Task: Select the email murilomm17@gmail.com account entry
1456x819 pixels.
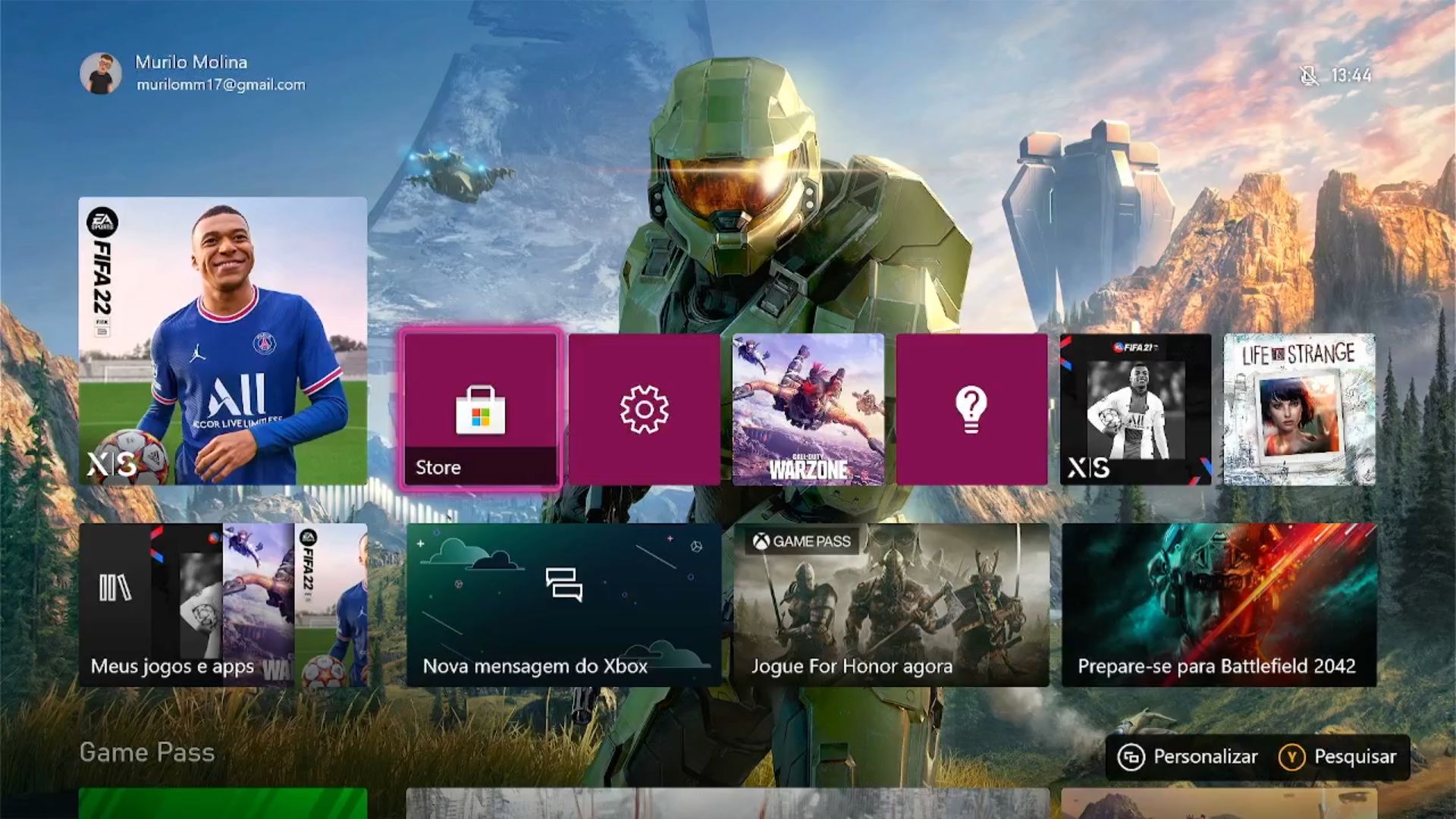Action: point(220,85)
